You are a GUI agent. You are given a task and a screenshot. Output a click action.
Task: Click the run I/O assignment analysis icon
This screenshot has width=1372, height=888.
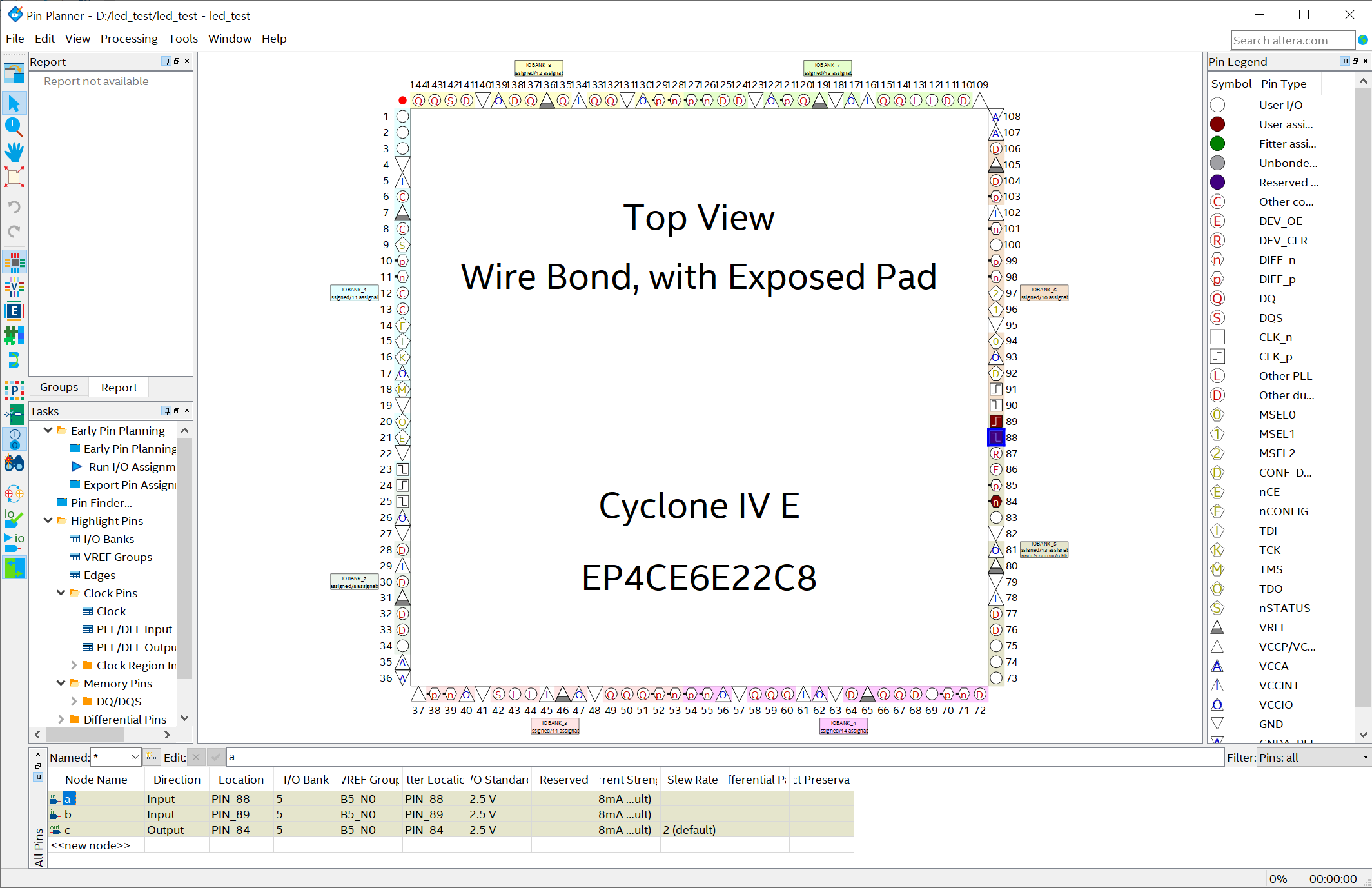coord(14,543)
